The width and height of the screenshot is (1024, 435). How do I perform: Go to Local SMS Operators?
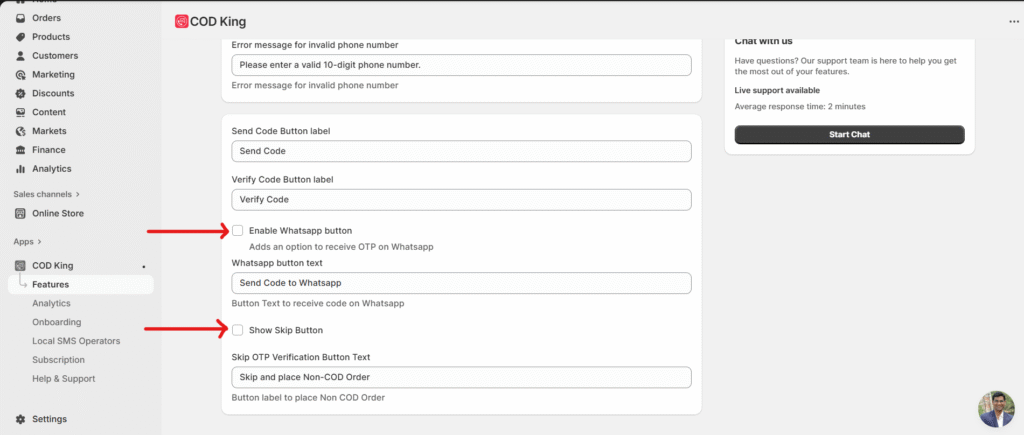pos(76,341)
